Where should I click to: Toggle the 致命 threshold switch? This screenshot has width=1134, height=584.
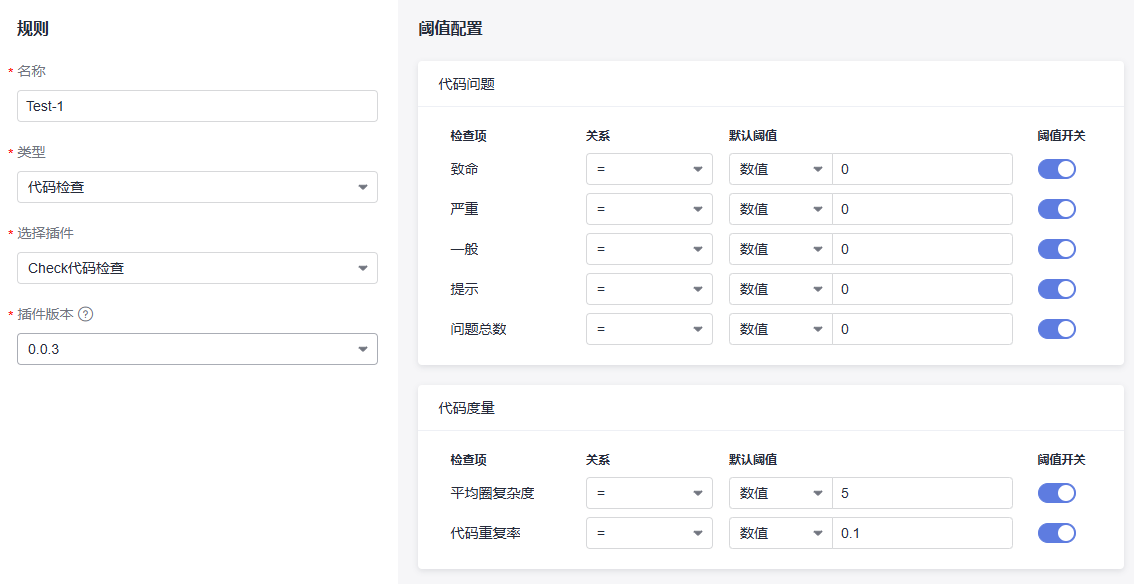tap(1056, 169)
